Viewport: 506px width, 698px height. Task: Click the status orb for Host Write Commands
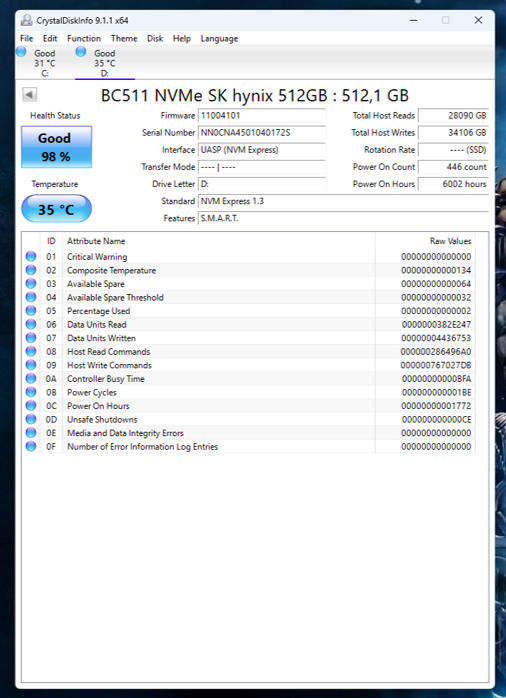pyautogui.click(x=31, y=365)
